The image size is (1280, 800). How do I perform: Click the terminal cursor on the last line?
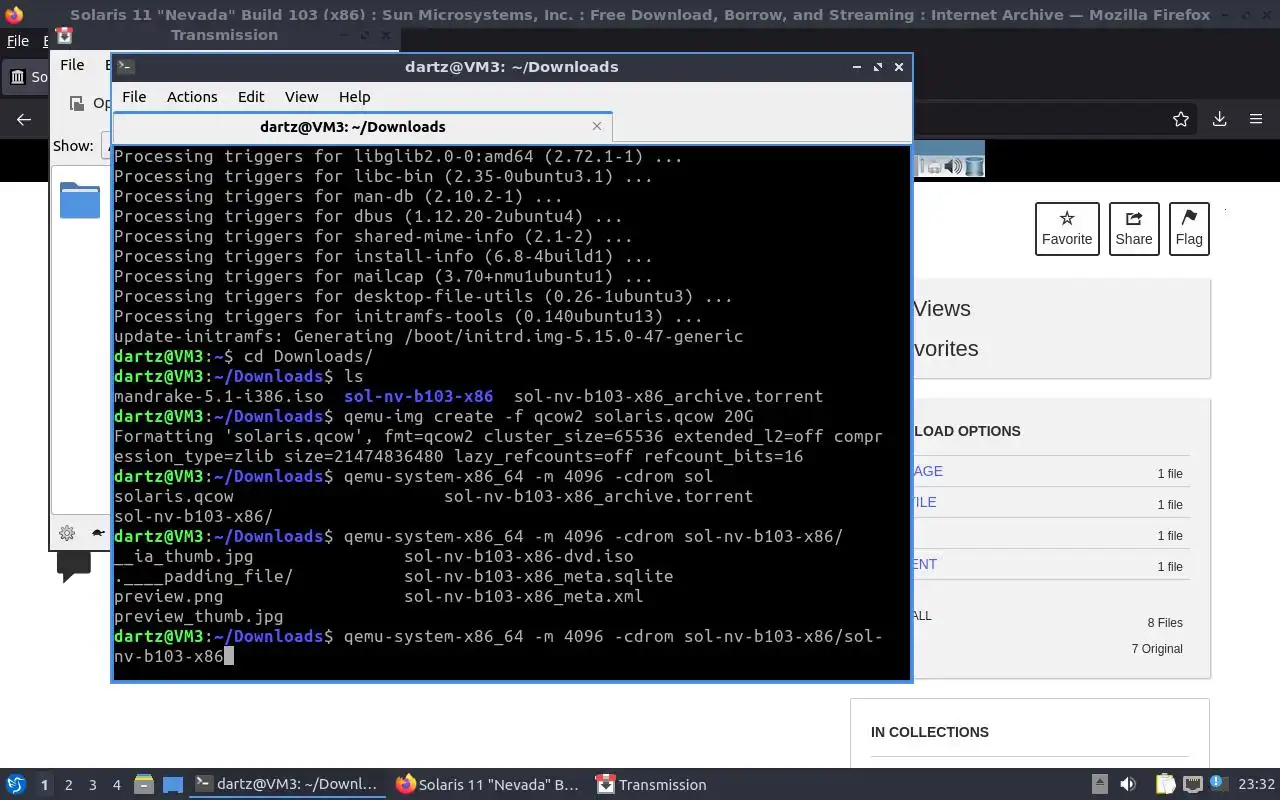coord(229,656)
